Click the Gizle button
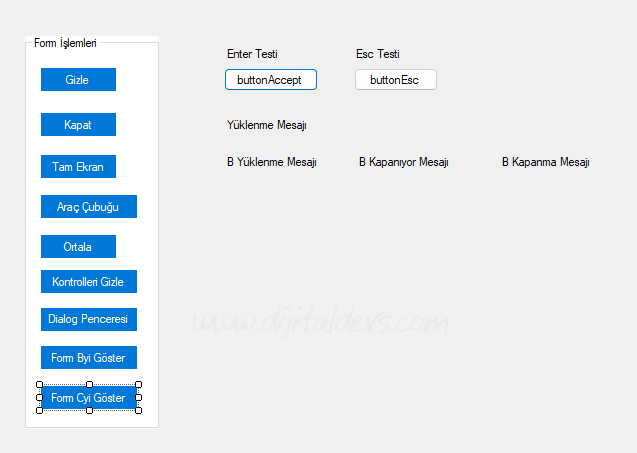 coord(78,80)
